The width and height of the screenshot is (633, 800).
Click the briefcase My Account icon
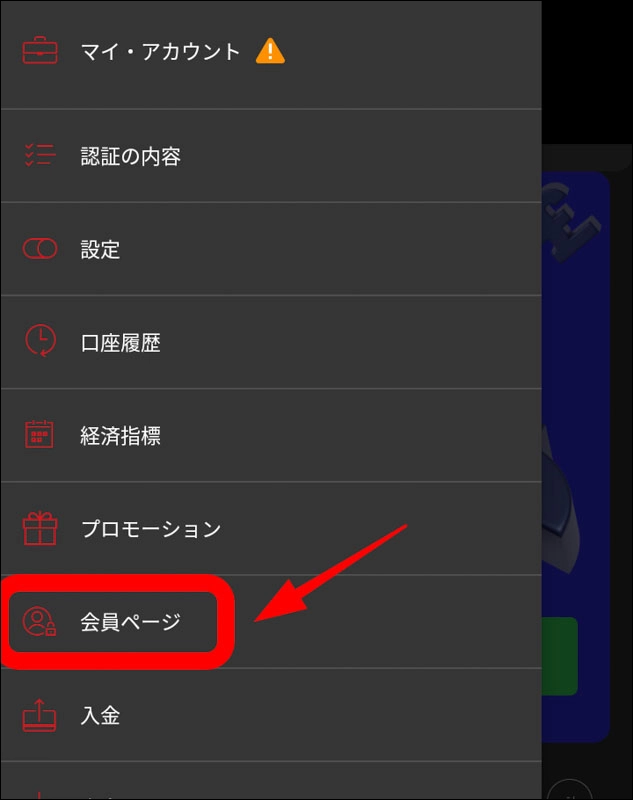(40, 51)
